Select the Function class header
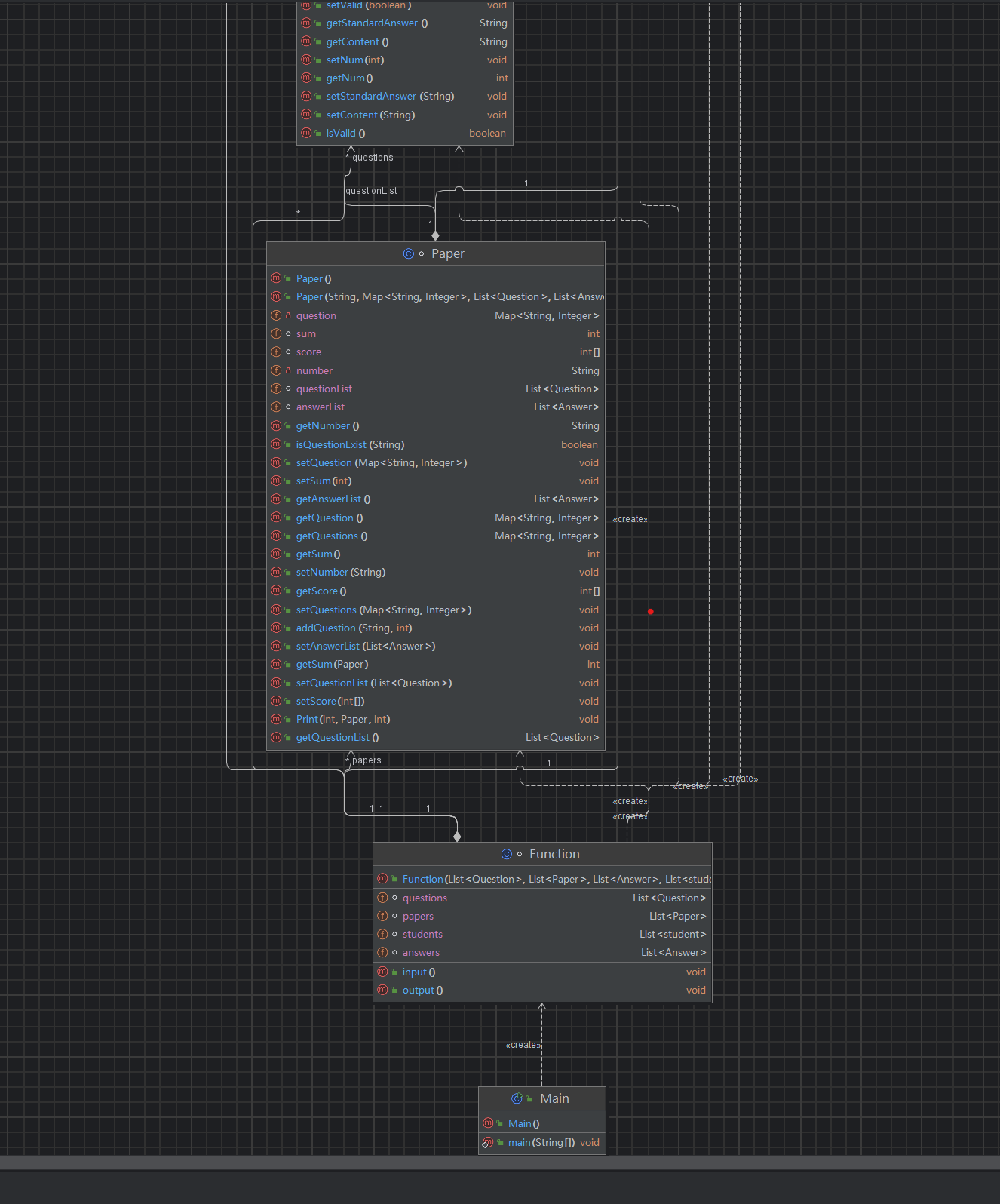This screenshot has height=1204, width=1000. point(542,854)
